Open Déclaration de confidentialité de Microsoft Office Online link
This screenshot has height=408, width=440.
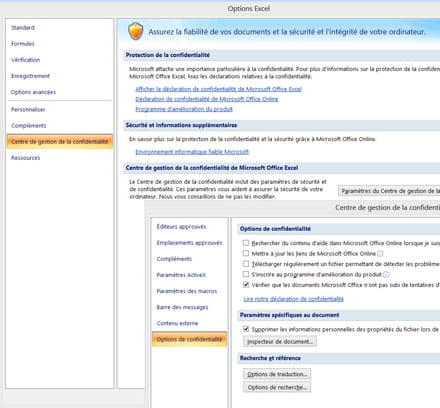click(207, 99)
